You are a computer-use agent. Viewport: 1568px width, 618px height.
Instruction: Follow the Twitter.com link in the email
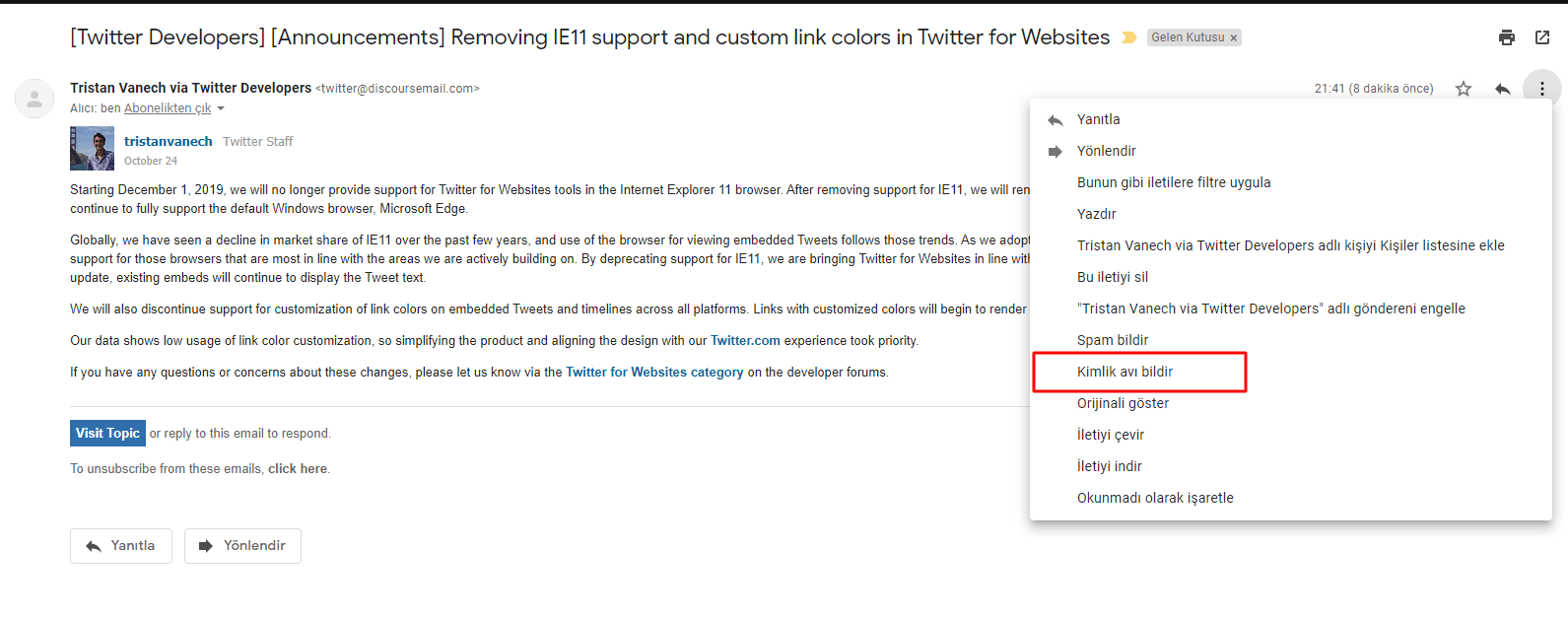click(745, 341)
